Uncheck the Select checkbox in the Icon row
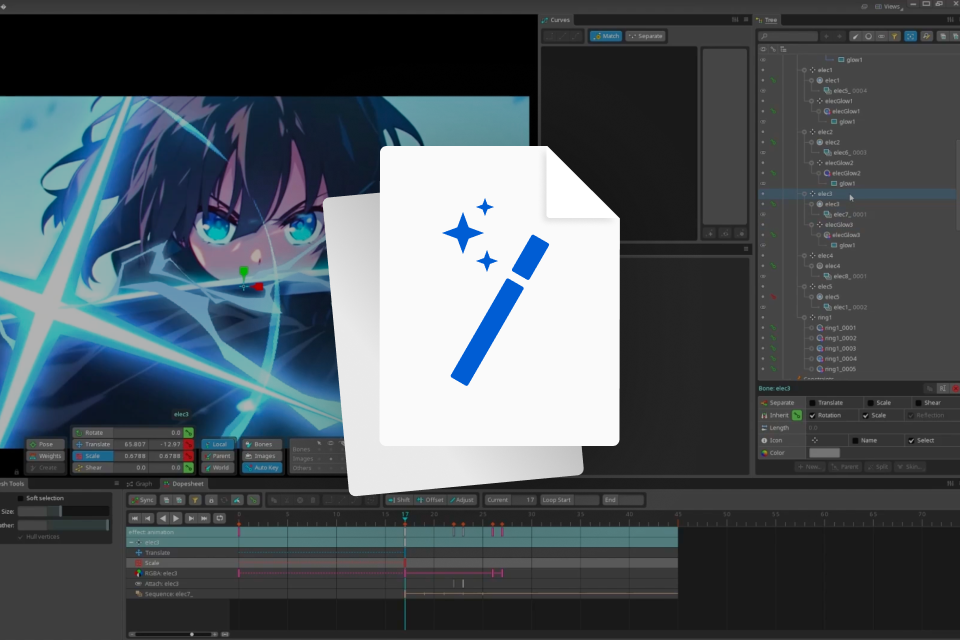This screenshot has height=640, width=960. pyautogui.click(x=911, y=440)
